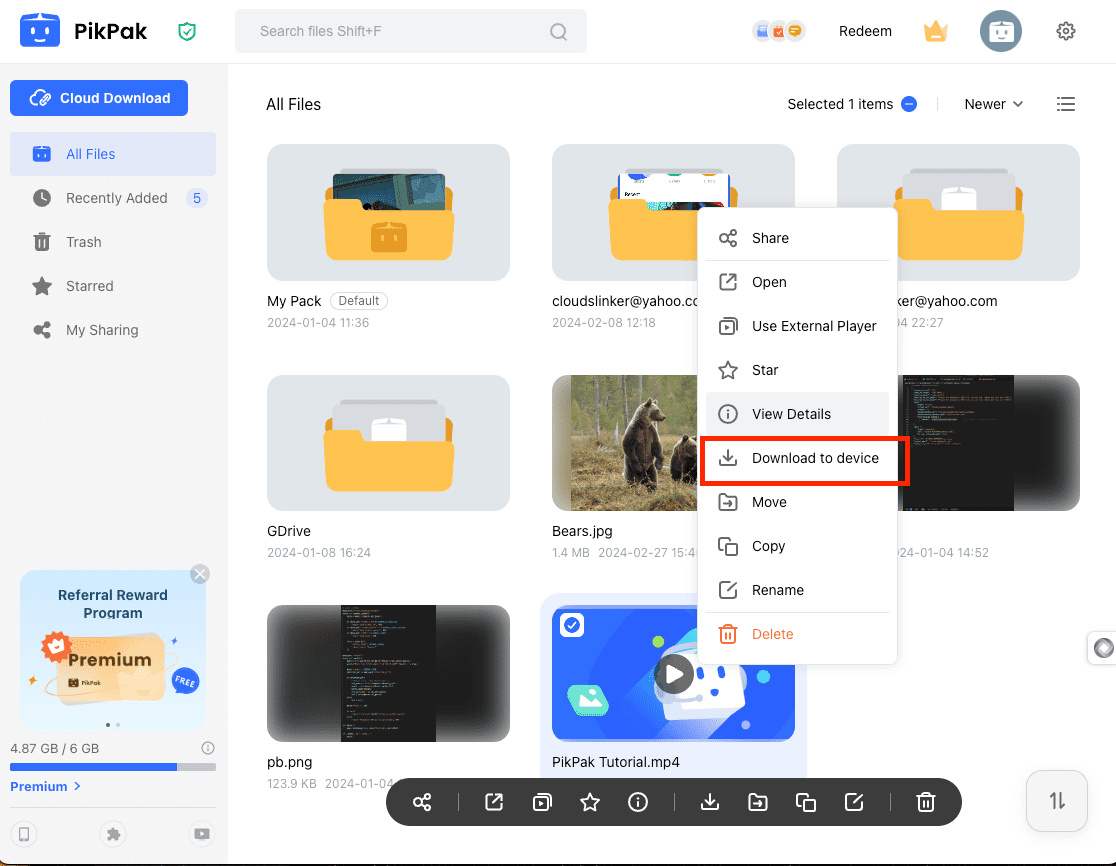
Task: Select Download to device menu entry
Action: [x=797, y=458]
